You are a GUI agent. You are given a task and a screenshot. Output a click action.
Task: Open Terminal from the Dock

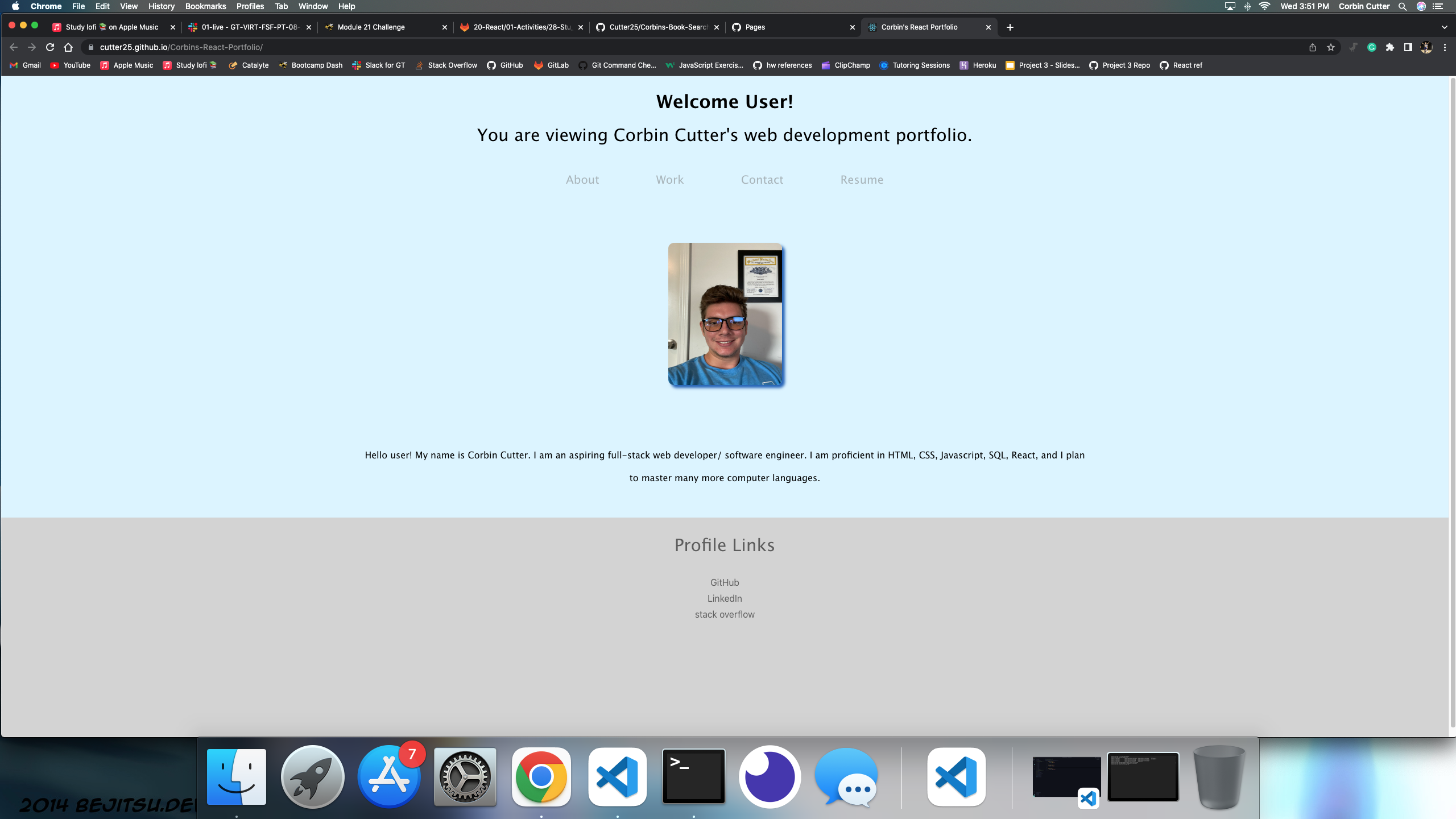click(x=693, y=776)
